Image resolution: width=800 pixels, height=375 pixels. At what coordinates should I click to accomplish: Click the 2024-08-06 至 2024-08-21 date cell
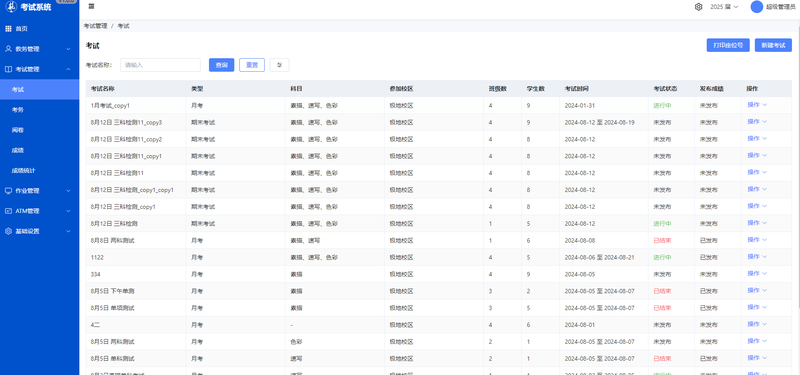click(x=599, y=257)
